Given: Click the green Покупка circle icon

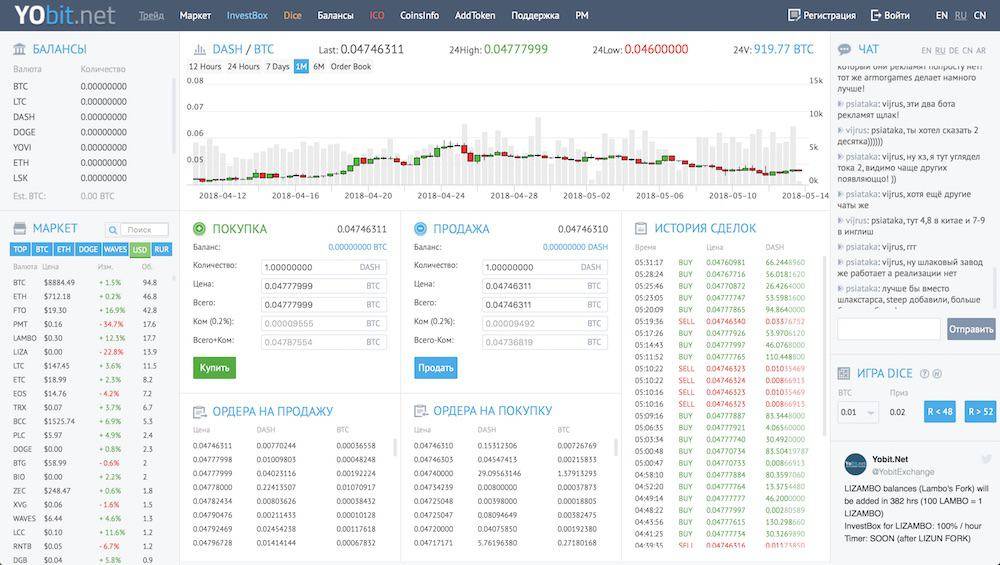Looking at the screenshot, I should pyautogui.click(x=199, y=229).
